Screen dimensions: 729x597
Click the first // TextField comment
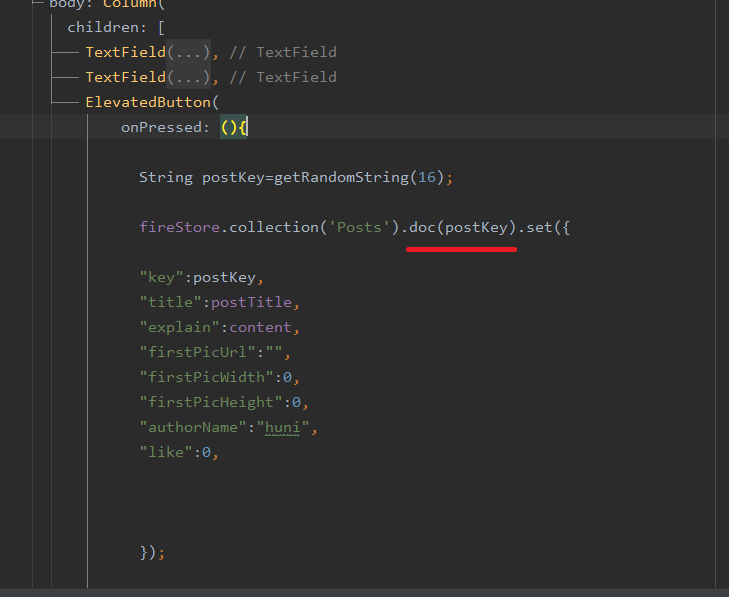[x=283, y=52]
